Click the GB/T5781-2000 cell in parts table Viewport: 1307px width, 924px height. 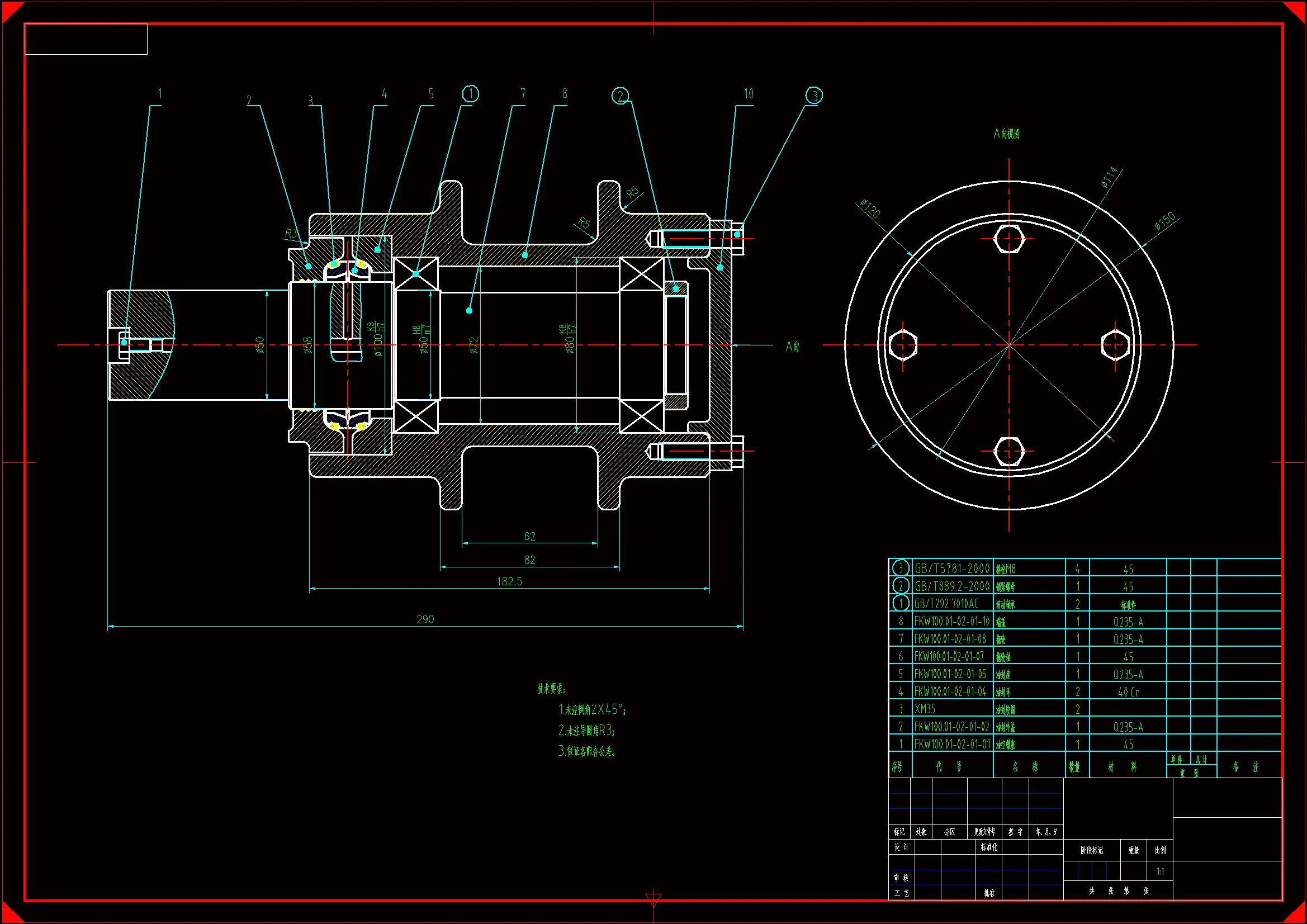click(x=952, y=568)
